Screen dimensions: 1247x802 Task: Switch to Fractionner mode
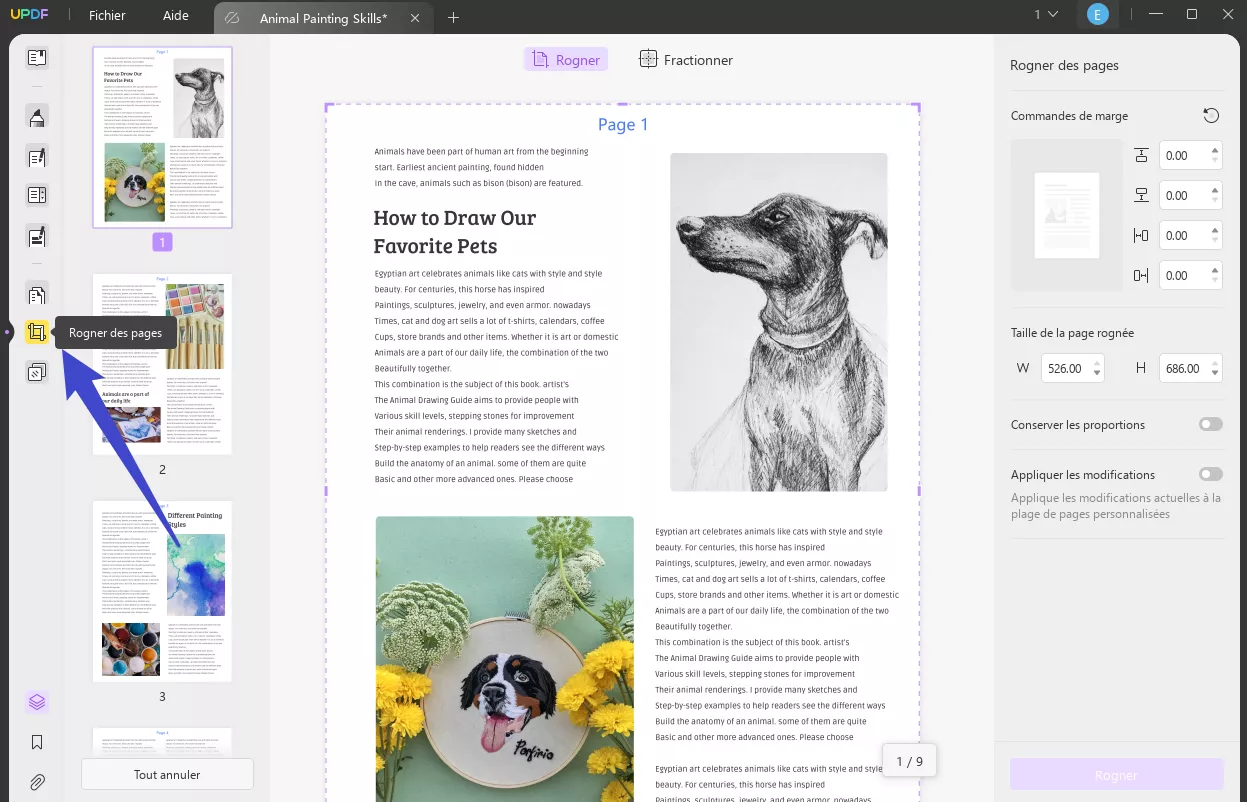coord(686,60)
